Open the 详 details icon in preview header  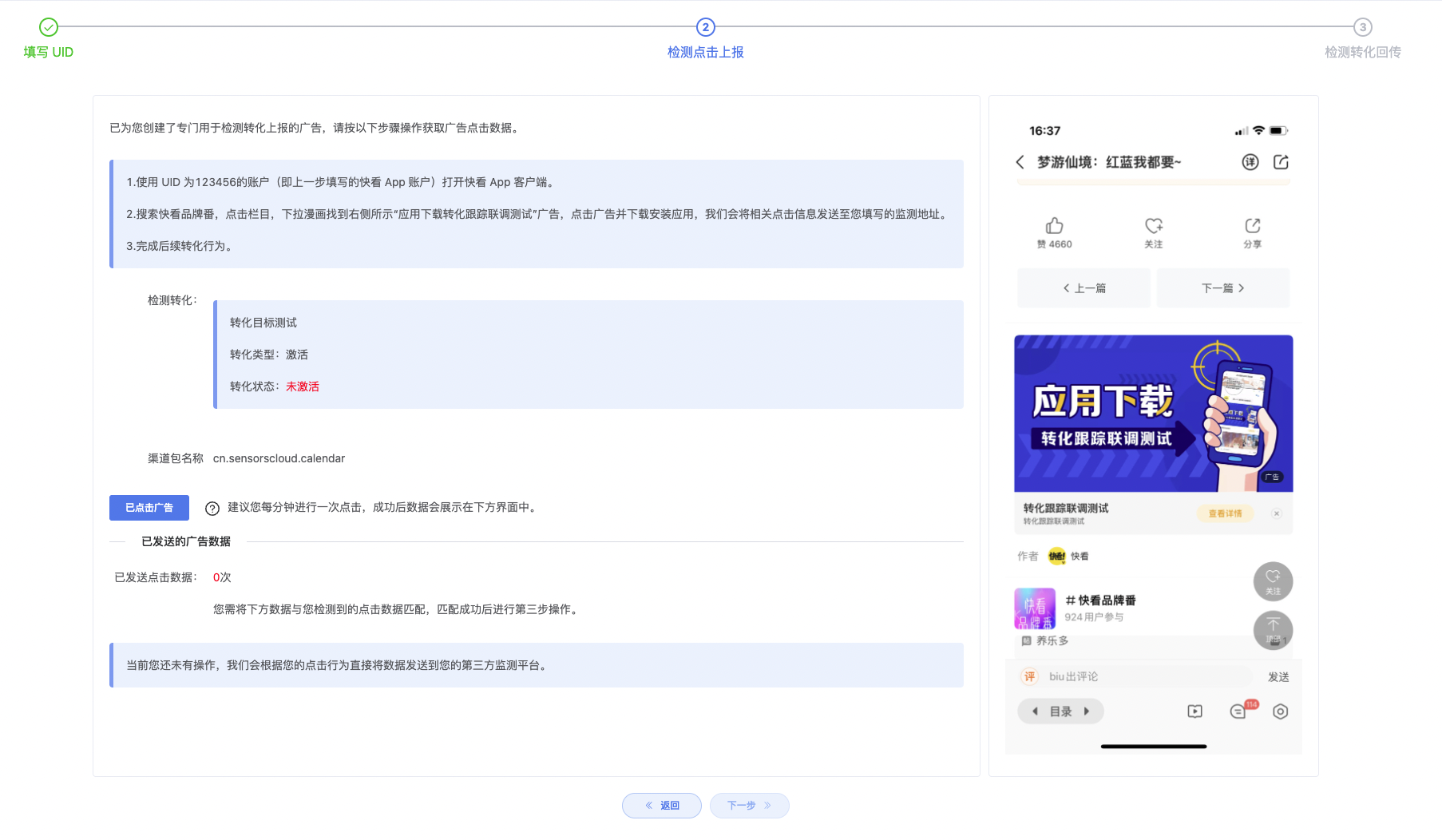point(1250,161)
